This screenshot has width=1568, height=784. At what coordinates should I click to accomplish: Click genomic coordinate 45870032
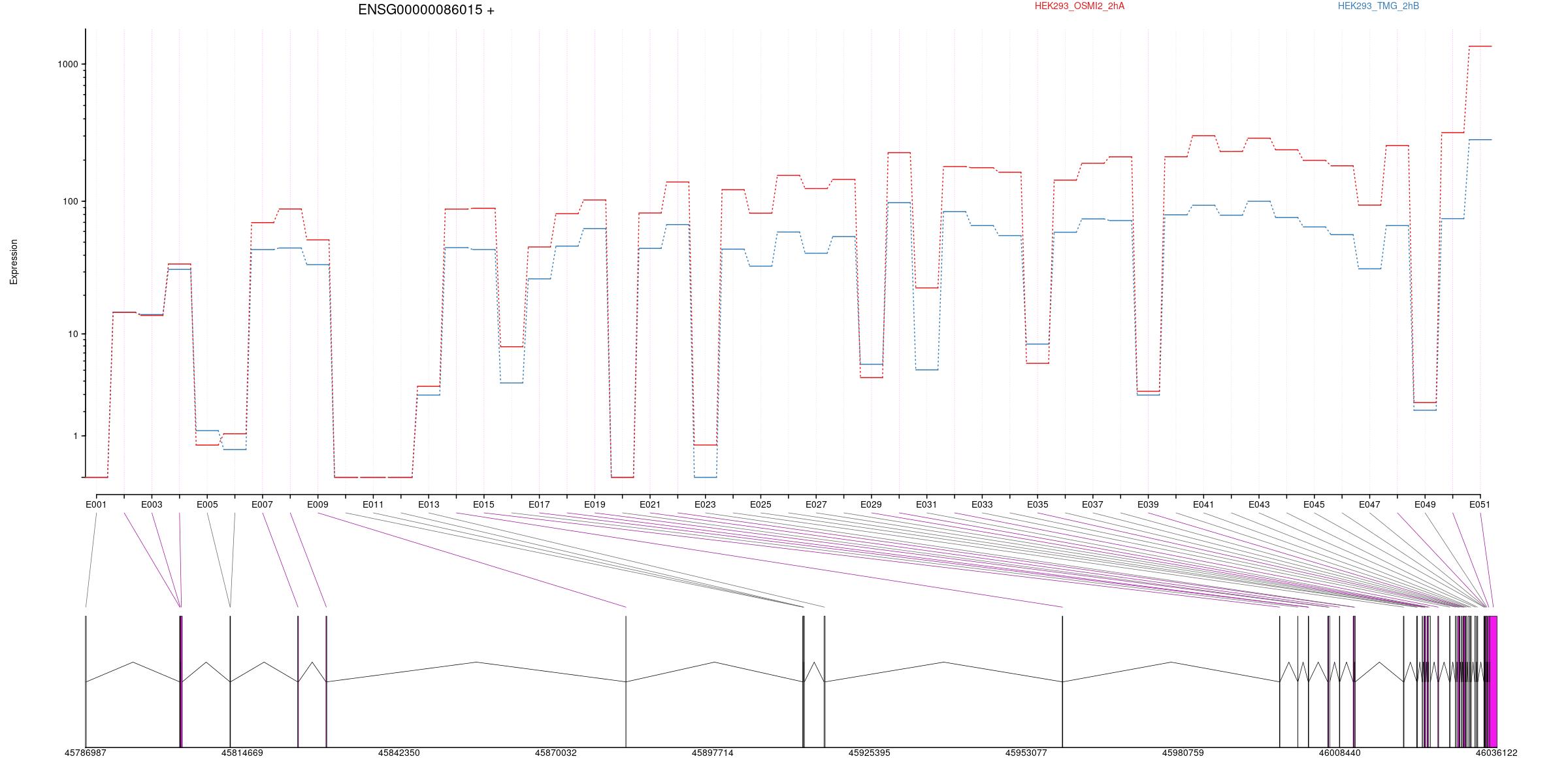[x=556, y=753]
